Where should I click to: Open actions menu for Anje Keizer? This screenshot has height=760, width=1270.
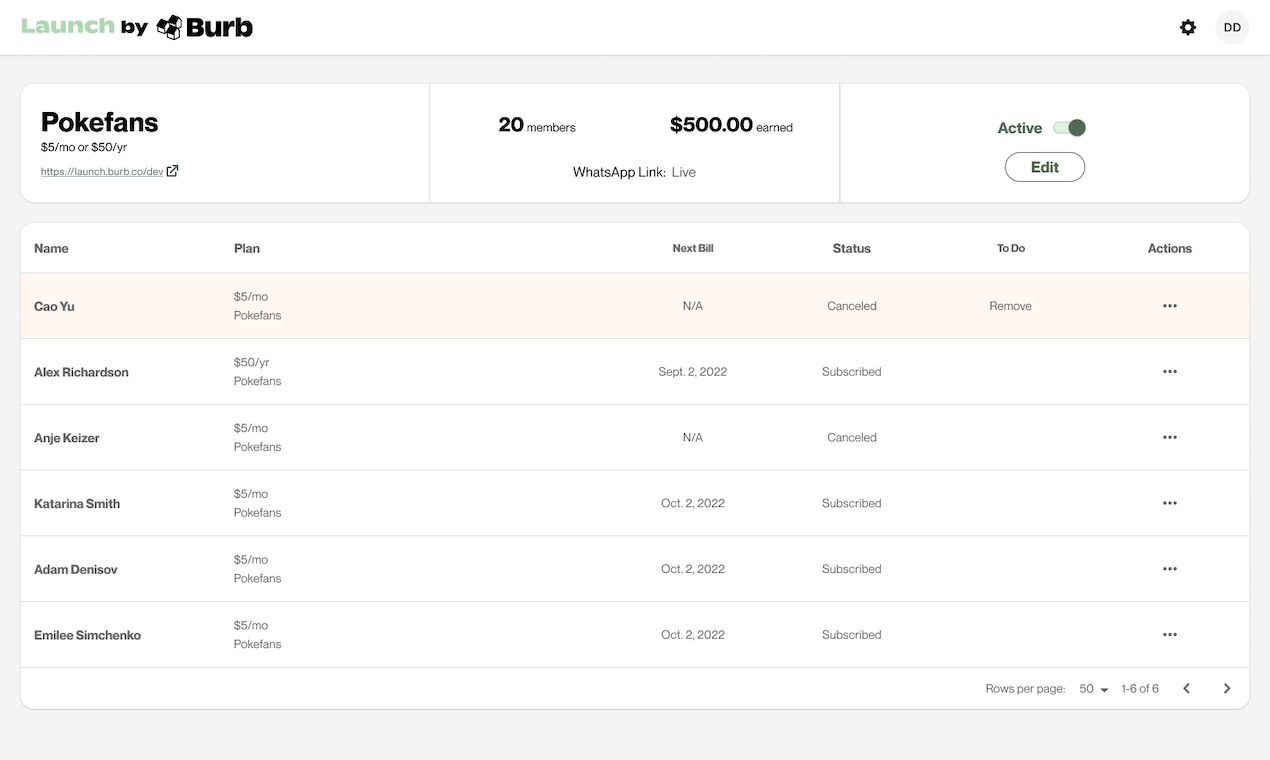click(1170, 438)
